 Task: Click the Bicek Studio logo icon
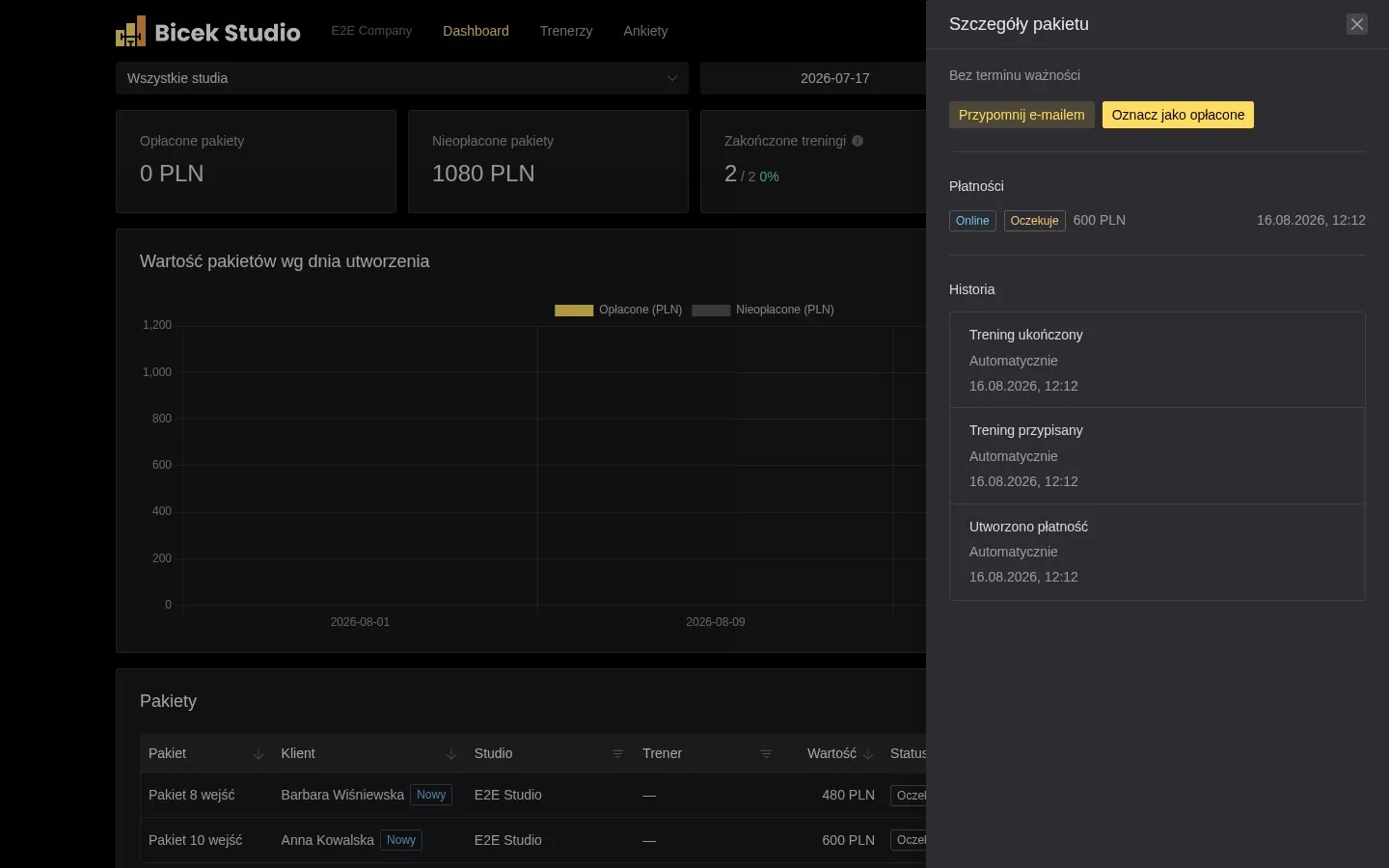point(131,31)
